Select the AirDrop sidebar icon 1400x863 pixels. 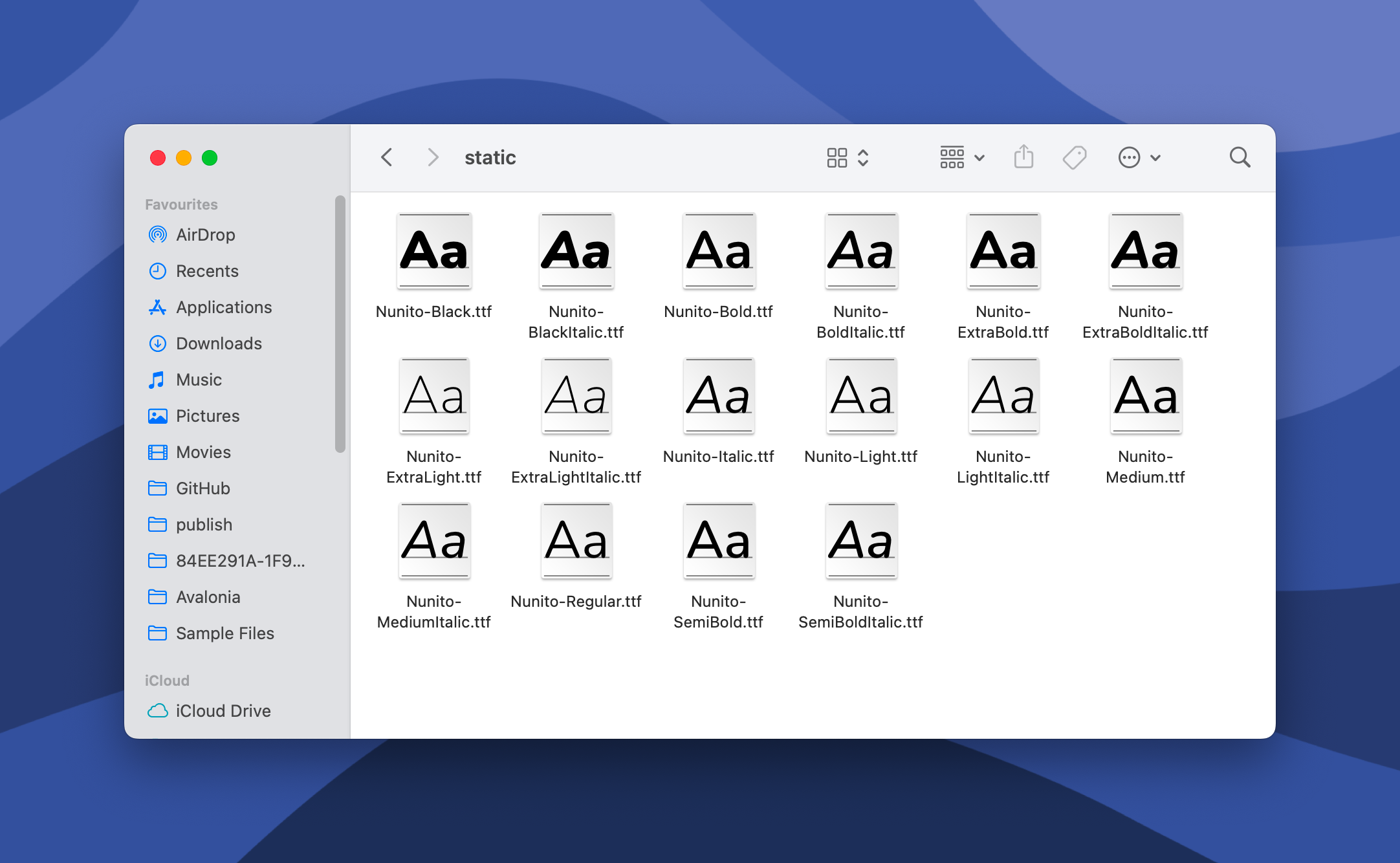click(157, 234)
